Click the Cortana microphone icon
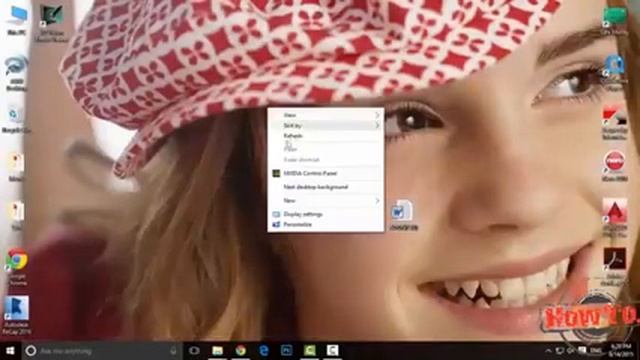Viewport: 640px width, 360px height. point(173,351)
